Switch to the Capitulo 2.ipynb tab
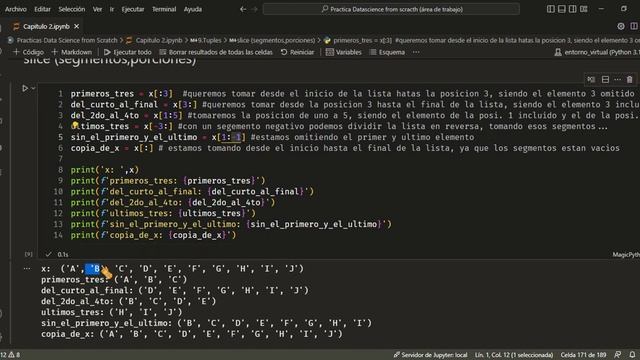Viewport: 640px width, 360px height. [x=46, y=27]
